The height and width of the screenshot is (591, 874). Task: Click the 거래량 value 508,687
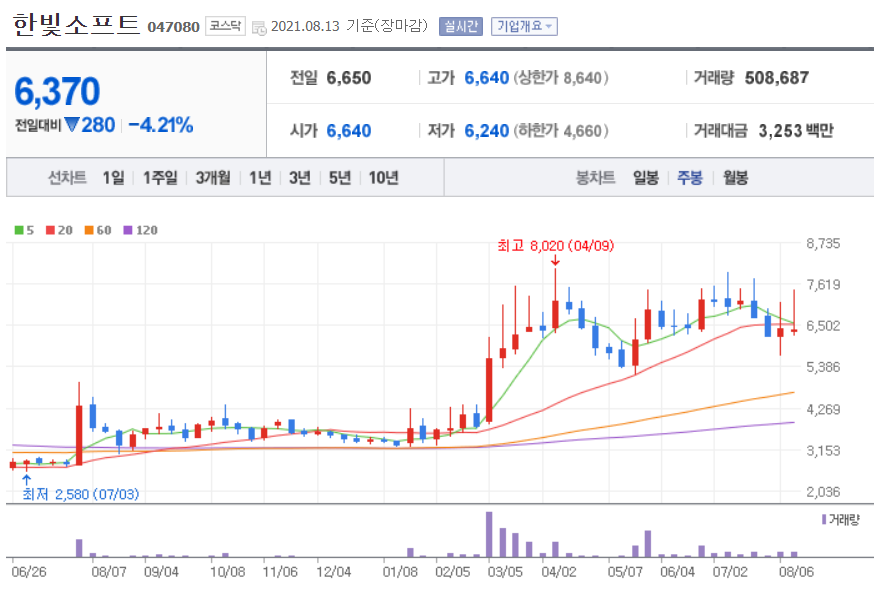(777, 78)
